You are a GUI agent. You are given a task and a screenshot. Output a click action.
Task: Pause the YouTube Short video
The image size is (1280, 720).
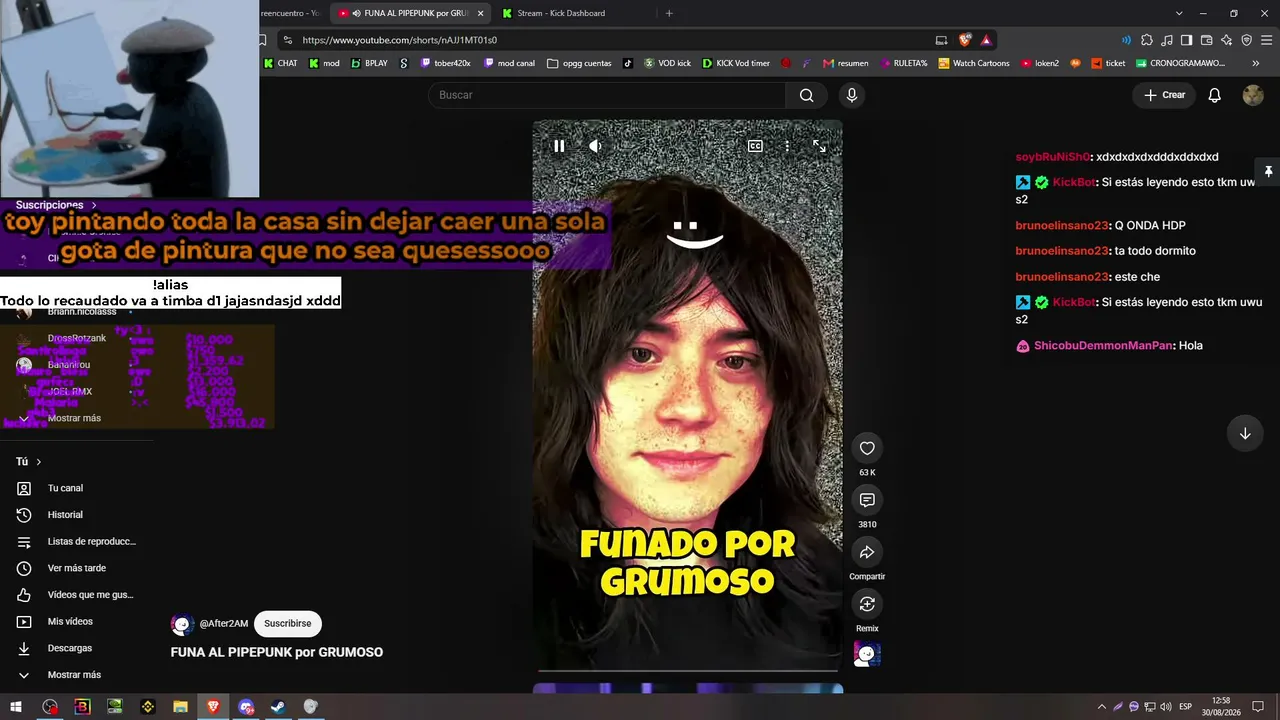(x=559, y=146)
